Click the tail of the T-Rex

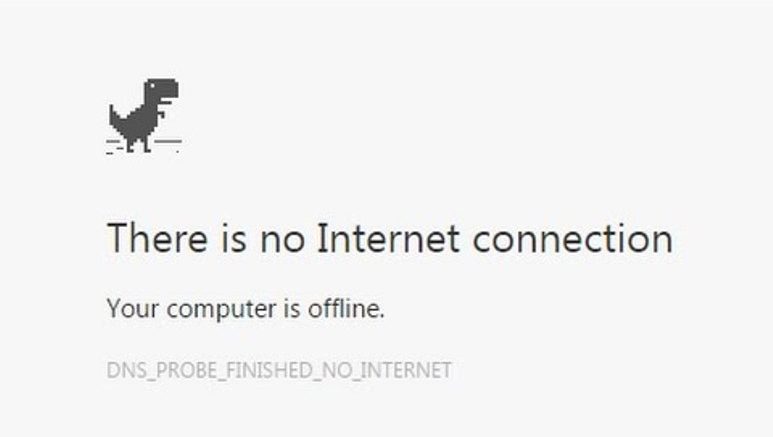(113, 116)
